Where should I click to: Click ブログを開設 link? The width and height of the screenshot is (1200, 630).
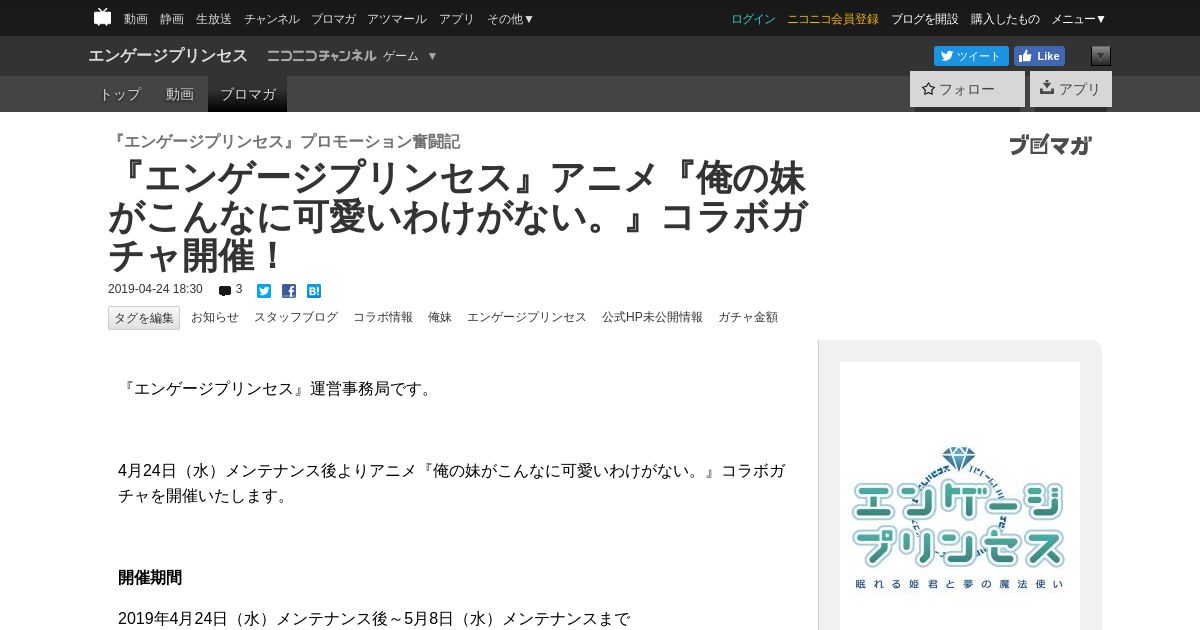click(x=925, y=19)
